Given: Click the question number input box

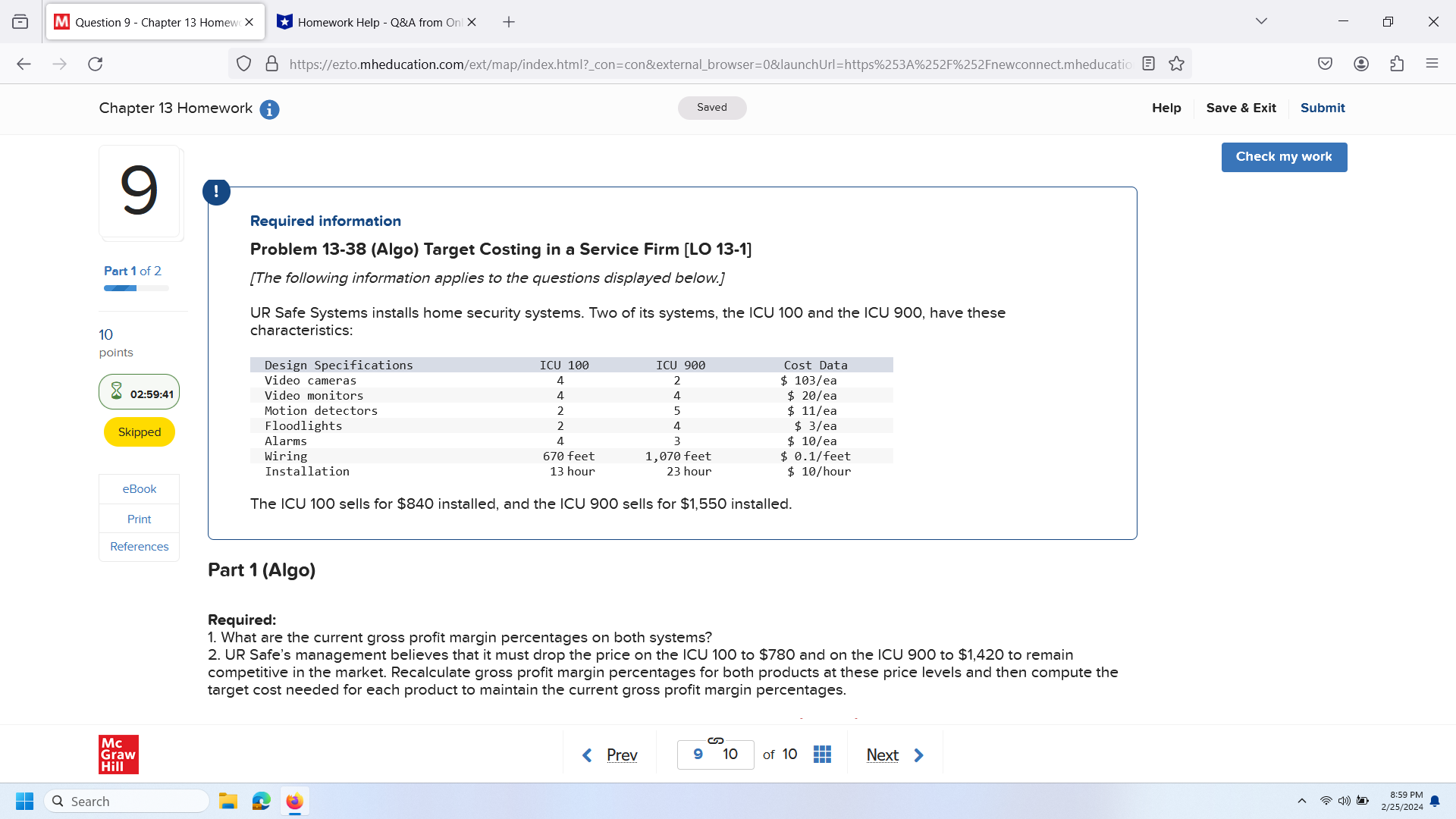Looking at the screenshot, I should [x=715, y=755].
